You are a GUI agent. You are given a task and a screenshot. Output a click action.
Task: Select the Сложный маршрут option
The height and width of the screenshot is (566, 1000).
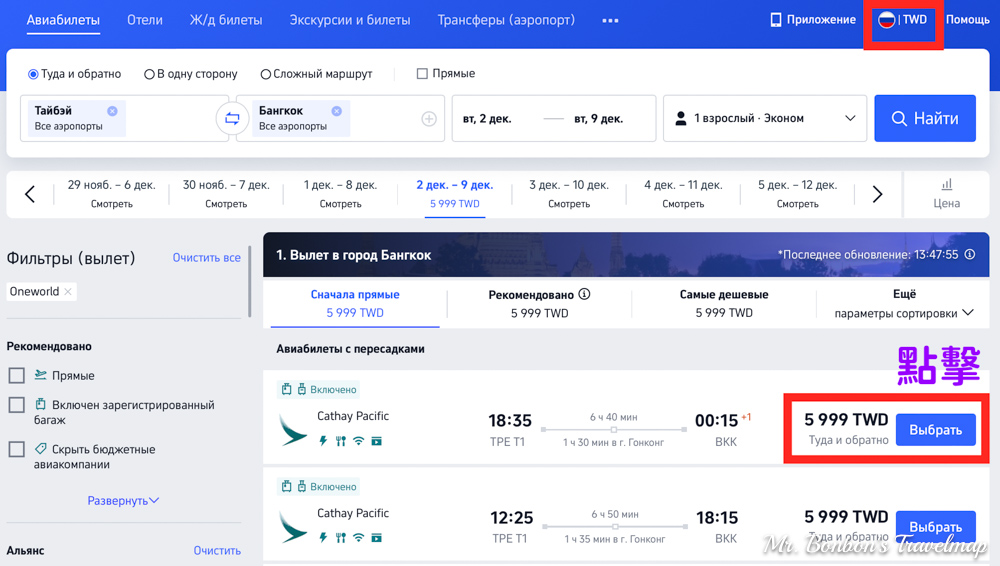point(266,74)
